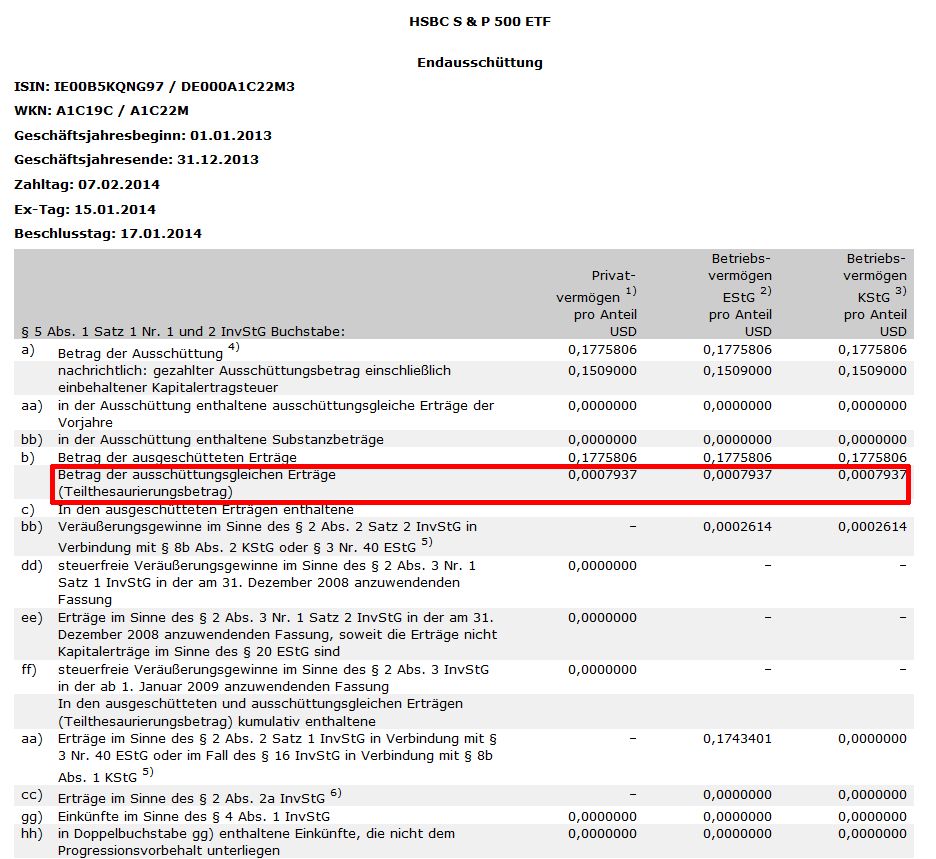Click the KStG column value 0,0002614
This screenshot has height=859, width=936.
(872, 527)
